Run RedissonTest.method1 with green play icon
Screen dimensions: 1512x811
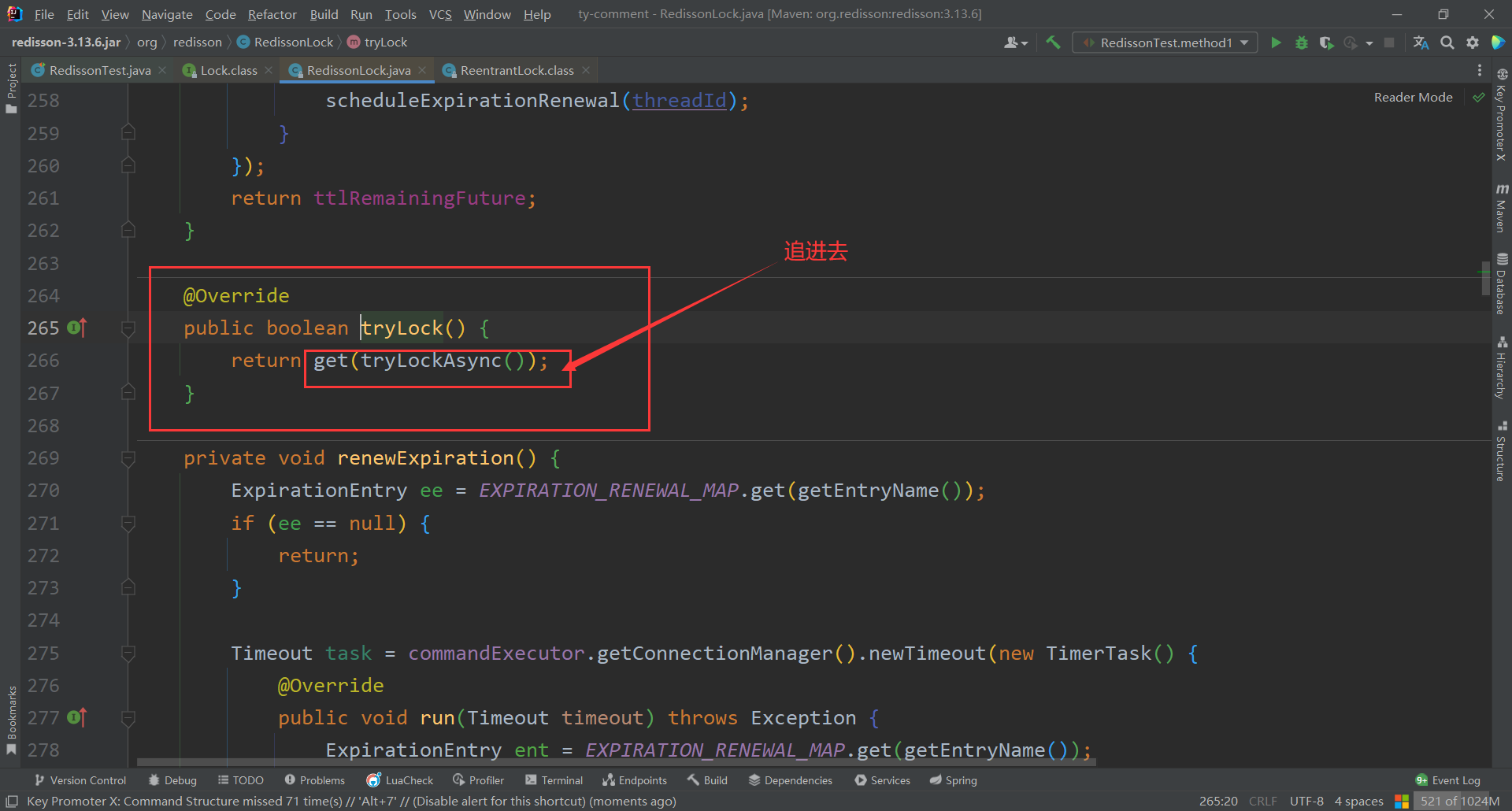(1276, 43)
